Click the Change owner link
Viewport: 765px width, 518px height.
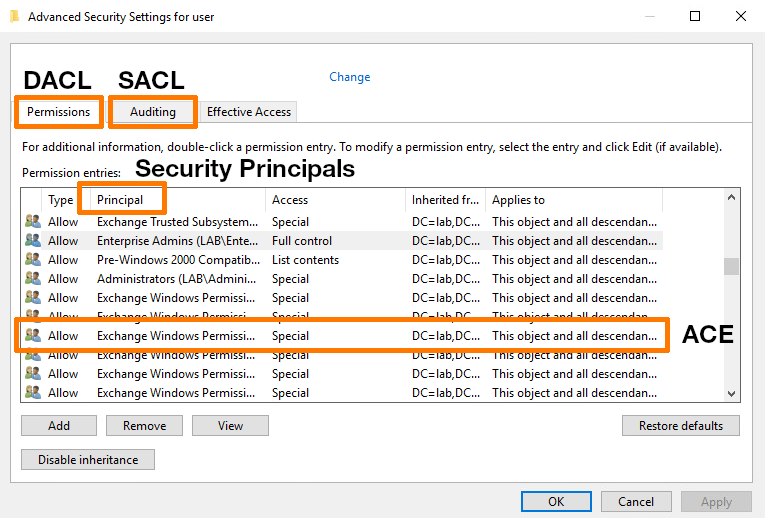349,77
